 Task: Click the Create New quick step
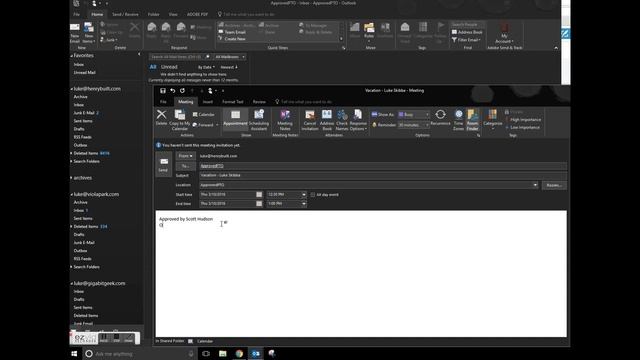(232, 39)
